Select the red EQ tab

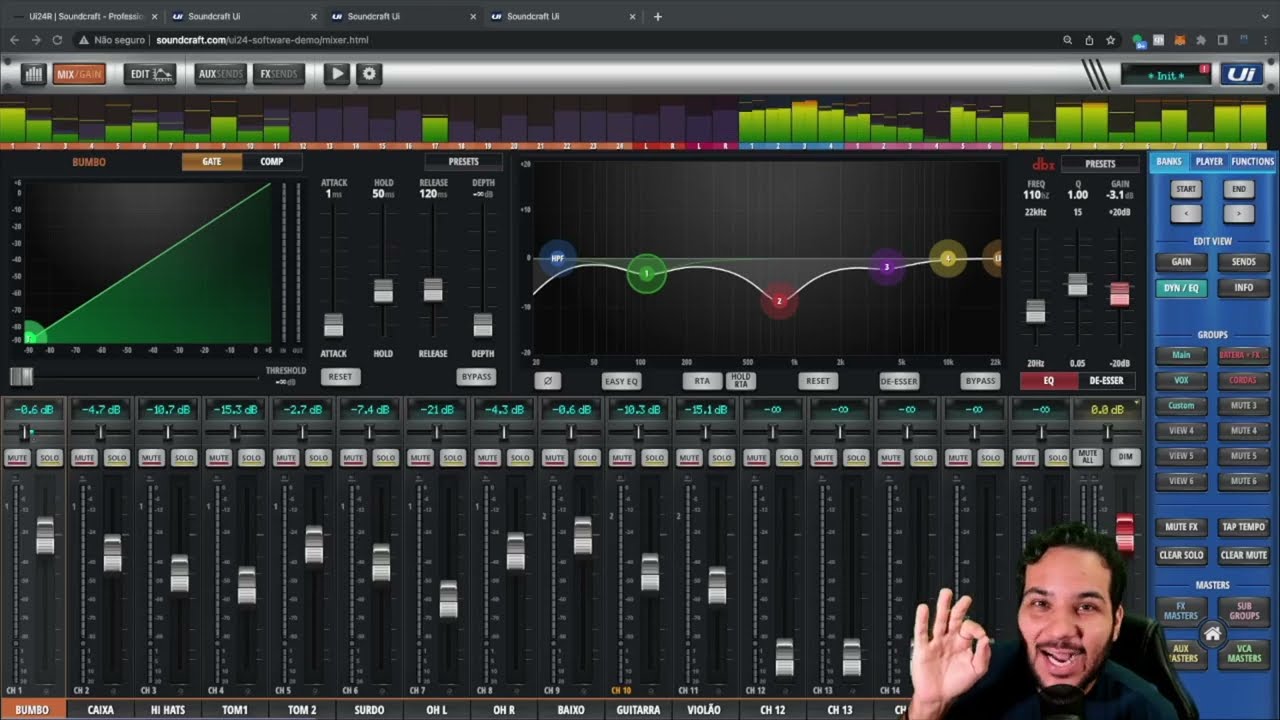(1049, 380)
